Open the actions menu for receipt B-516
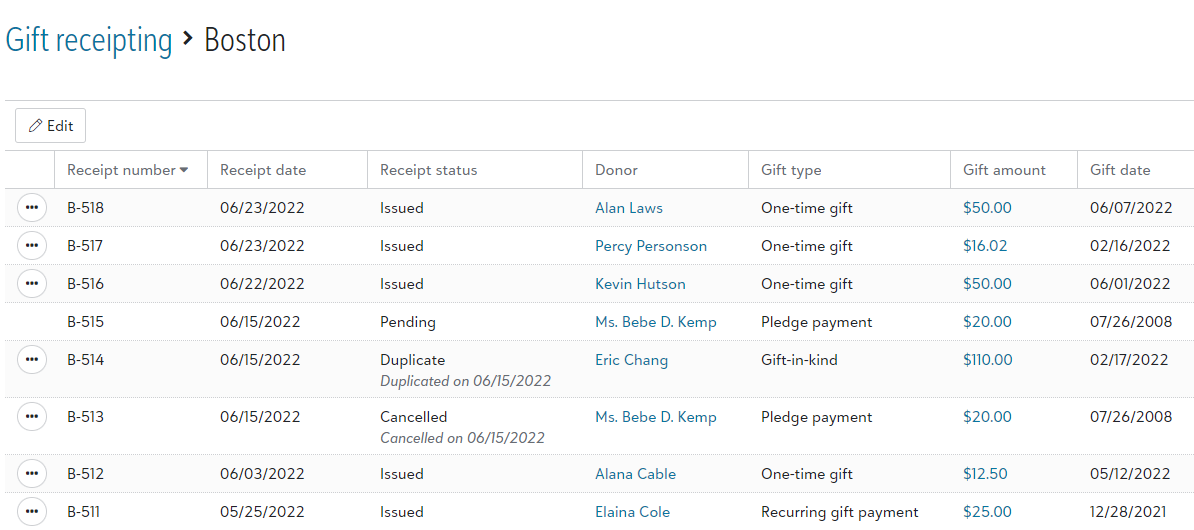 point(31,283)
